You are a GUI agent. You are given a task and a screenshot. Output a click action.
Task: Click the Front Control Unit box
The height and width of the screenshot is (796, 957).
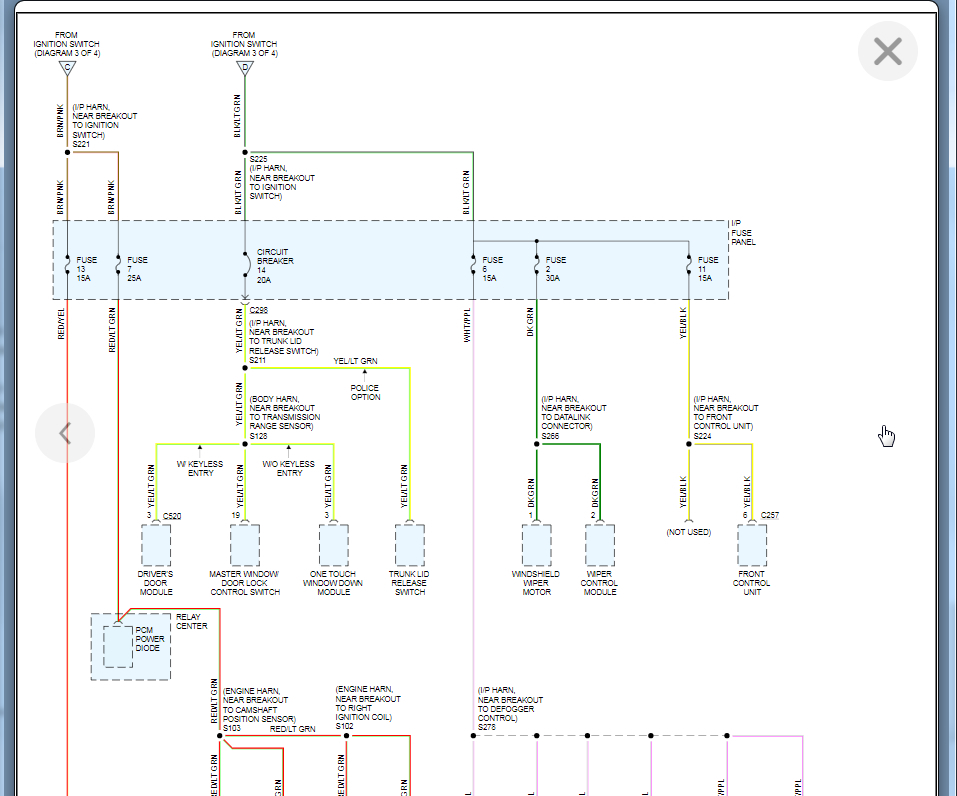pyautogui.click(x=752, y=545)
